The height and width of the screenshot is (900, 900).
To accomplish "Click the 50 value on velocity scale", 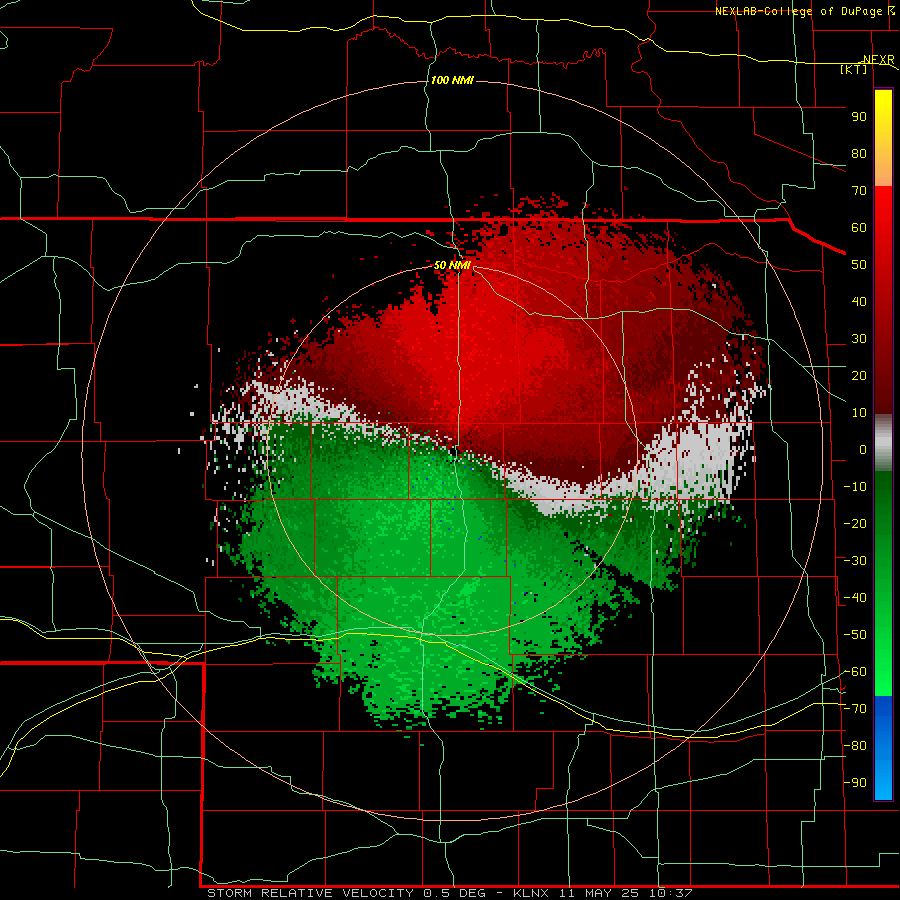I will 859,265.
